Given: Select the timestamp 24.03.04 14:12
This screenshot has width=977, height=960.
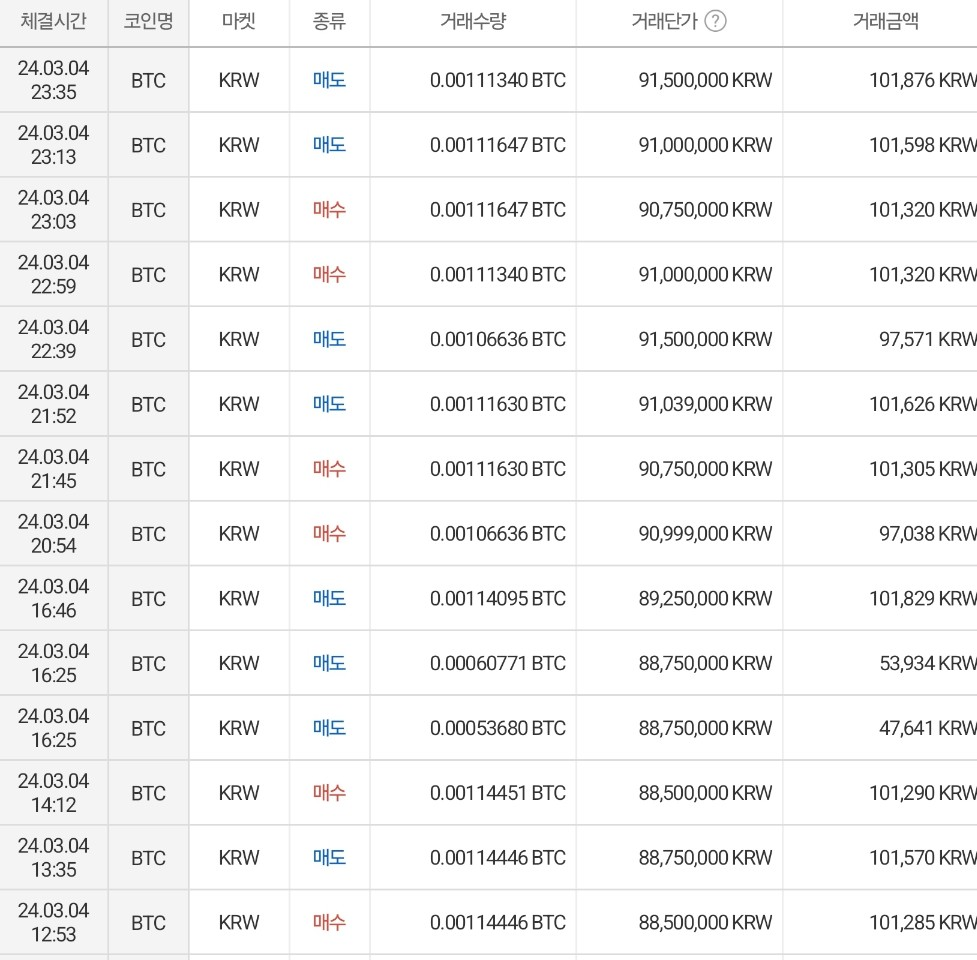Looking at the screenshot, I should 54,792.
